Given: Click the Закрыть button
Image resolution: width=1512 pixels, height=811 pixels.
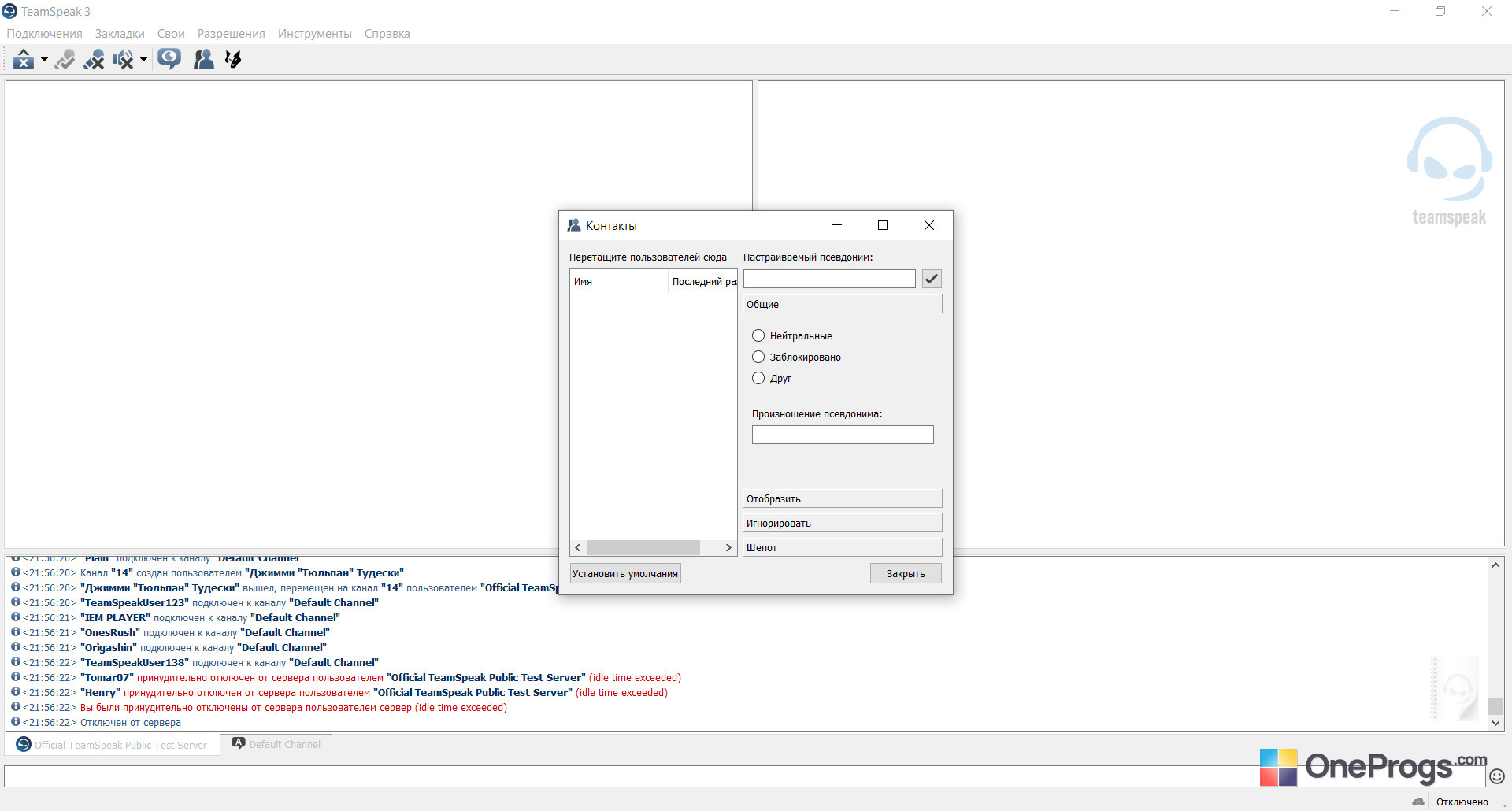Looking at the screenshot, I should [906, 573].
